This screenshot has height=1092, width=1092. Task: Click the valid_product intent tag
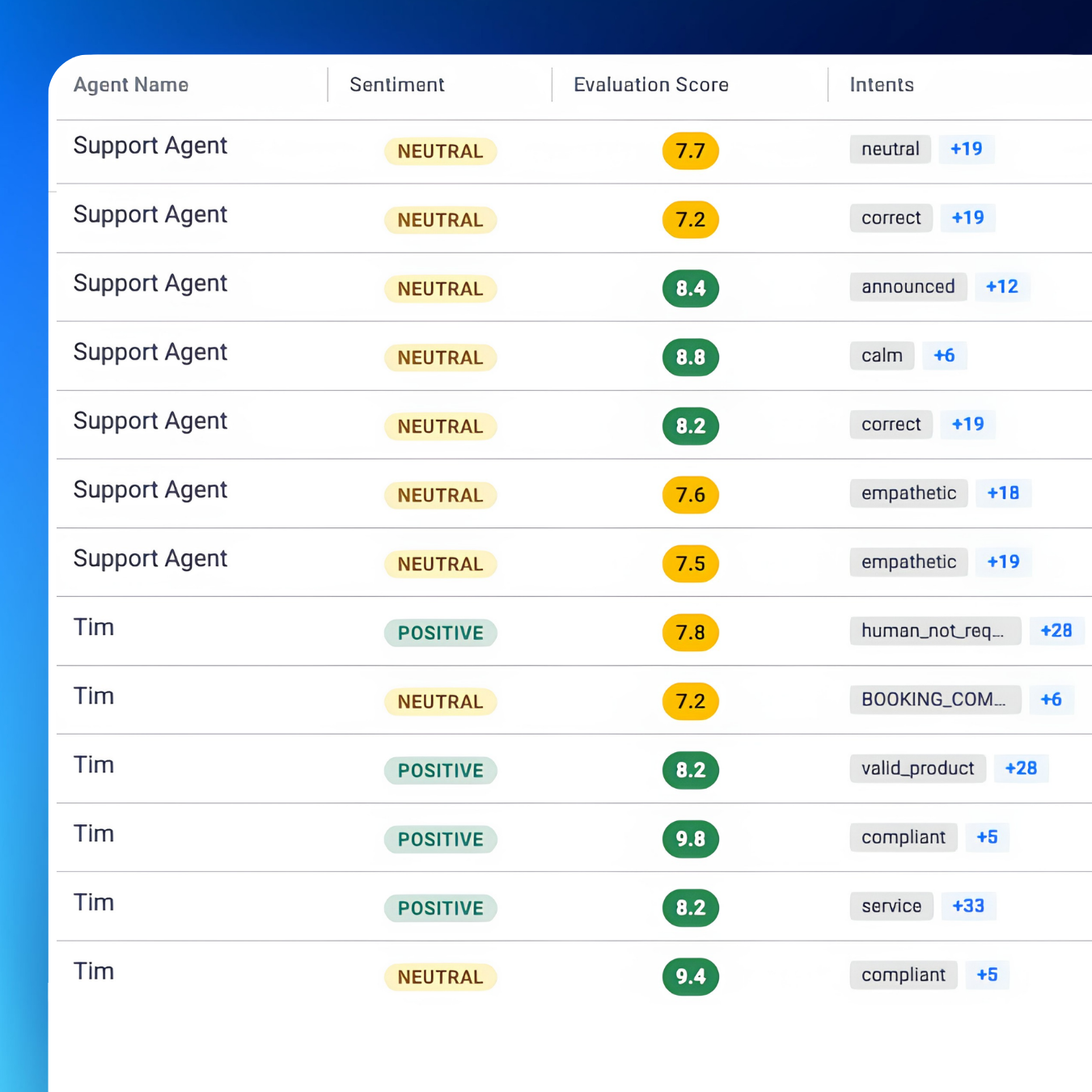pos(918,768)
